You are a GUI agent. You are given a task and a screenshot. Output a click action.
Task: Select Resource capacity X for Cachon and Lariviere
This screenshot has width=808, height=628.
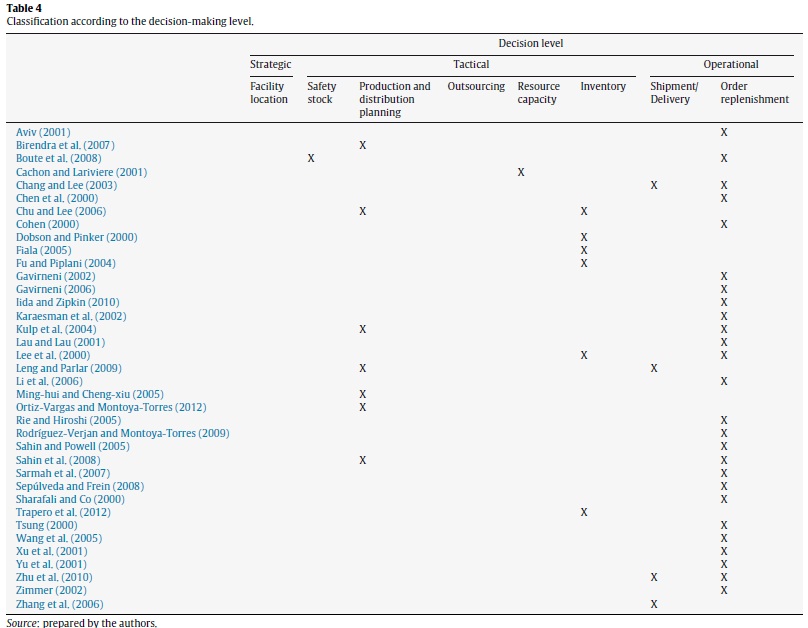[521, 172]
